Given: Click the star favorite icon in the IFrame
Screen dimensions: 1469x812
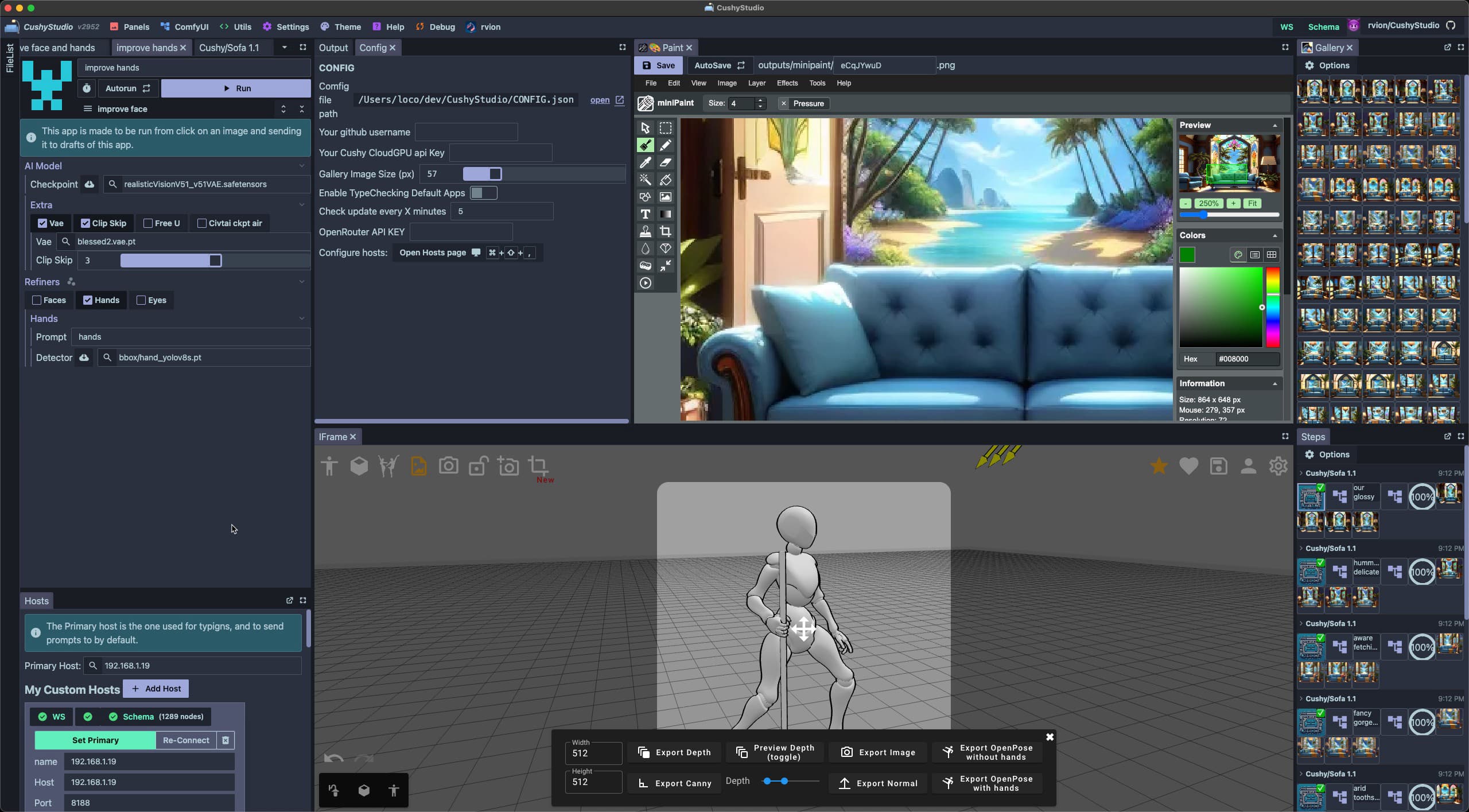Looking at the screenshot, I should point(1159,466).
